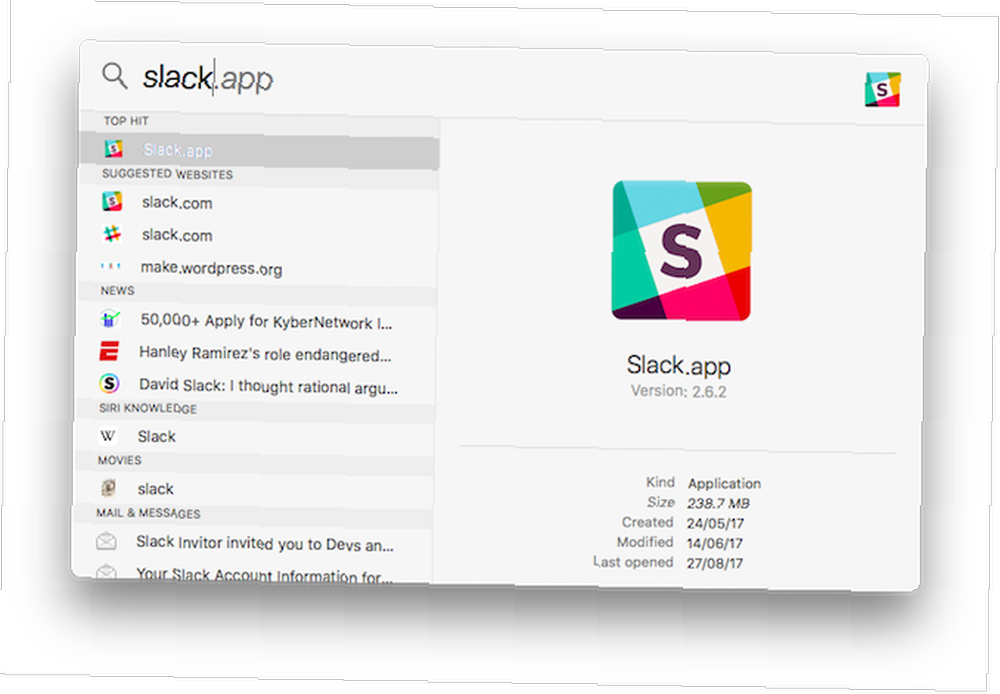This screenshot has height=694, width=1000.
Task: Select the Slack Siri Knowledge result
Action: 254,437
